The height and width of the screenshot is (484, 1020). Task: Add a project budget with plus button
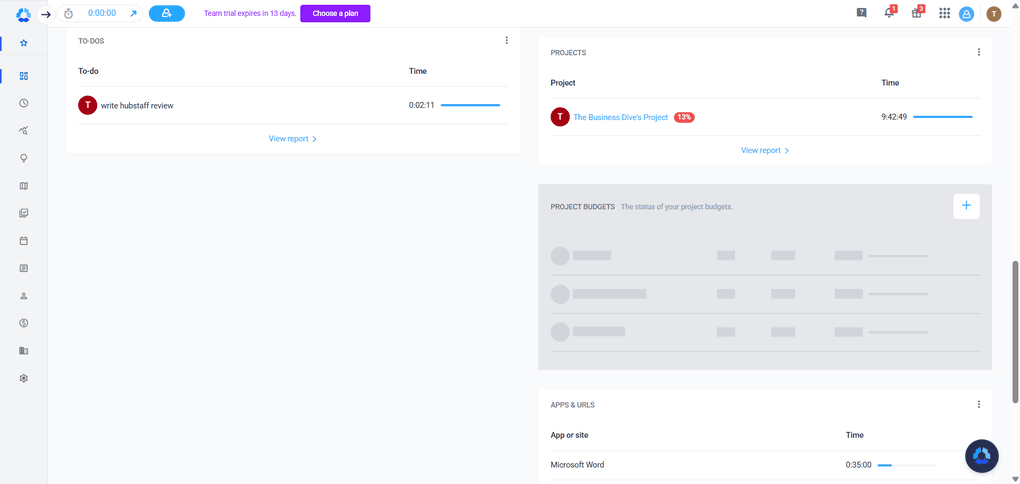tap(966, 206)
